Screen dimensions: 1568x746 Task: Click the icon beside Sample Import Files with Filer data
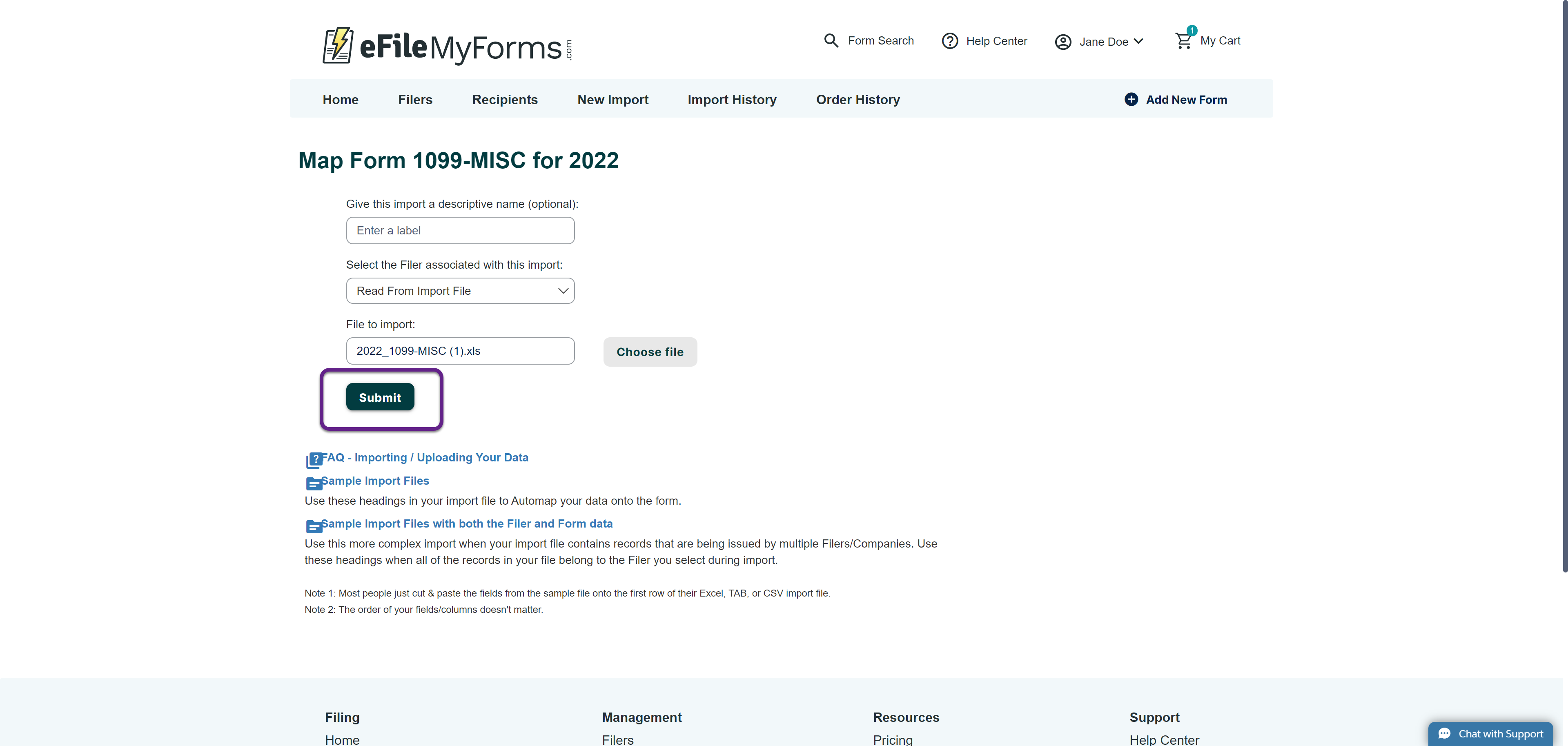[314, 527]
